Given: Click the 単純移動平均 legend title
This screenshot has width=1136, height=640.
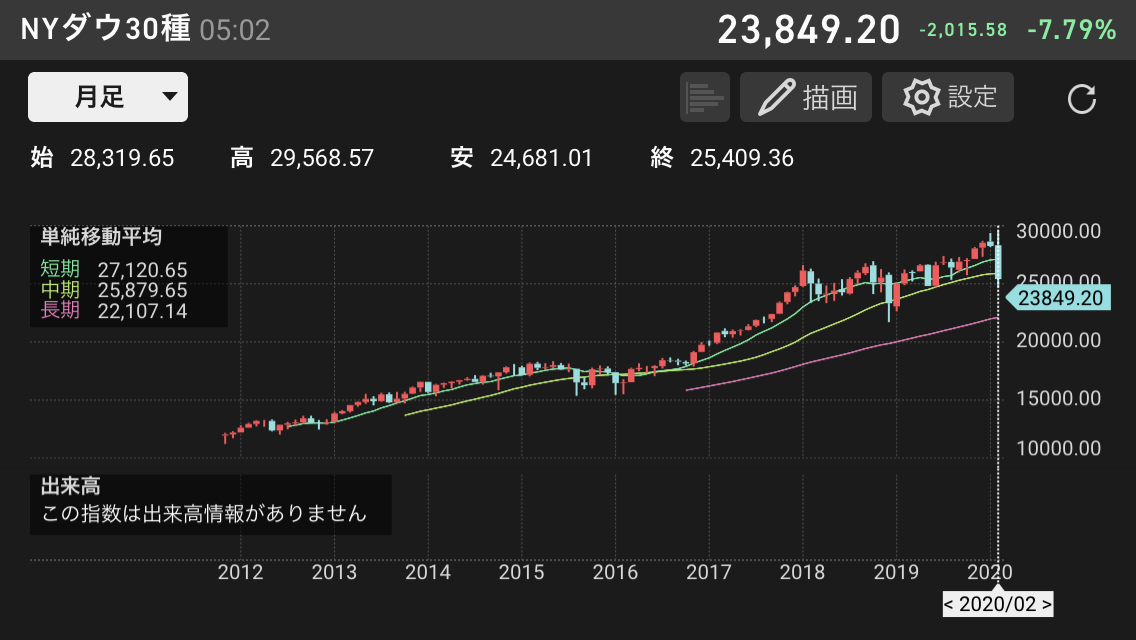Looking at the screenshot, I should [101, 237].
